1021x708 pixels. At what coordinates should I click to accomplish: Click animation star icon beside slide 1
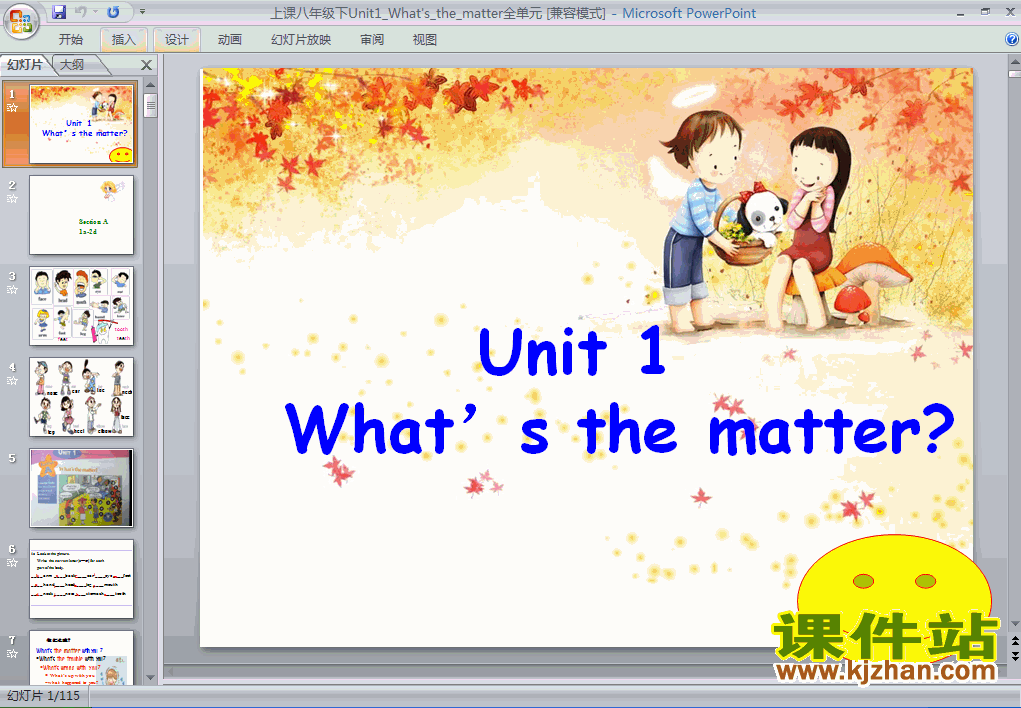tap(12, 108)
